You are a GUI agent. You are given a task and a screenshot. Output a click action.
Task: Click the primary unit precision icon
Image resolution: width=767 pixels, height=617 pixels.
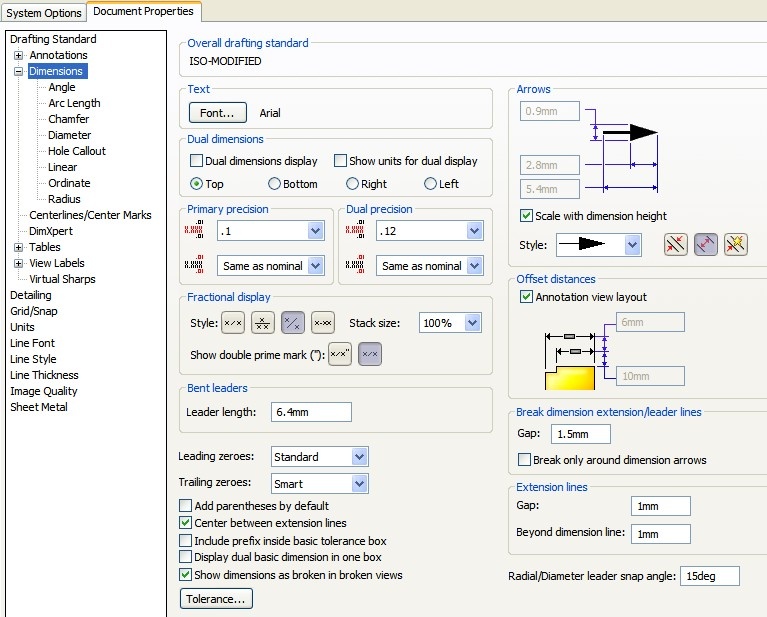pyautogui.click(x=194, y=229)
